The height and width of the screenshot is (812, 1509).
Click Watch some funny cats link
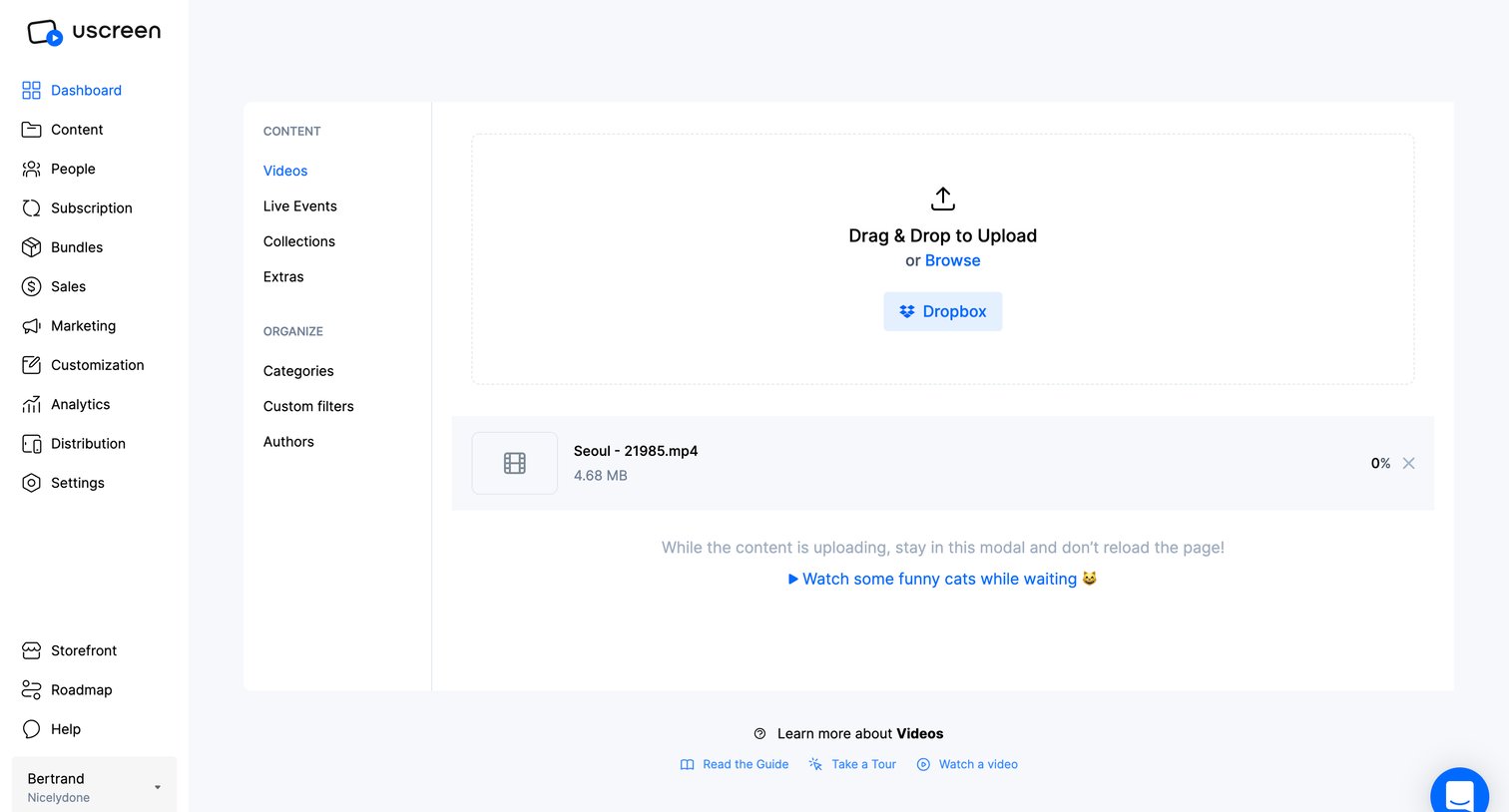tap(942, 579)
